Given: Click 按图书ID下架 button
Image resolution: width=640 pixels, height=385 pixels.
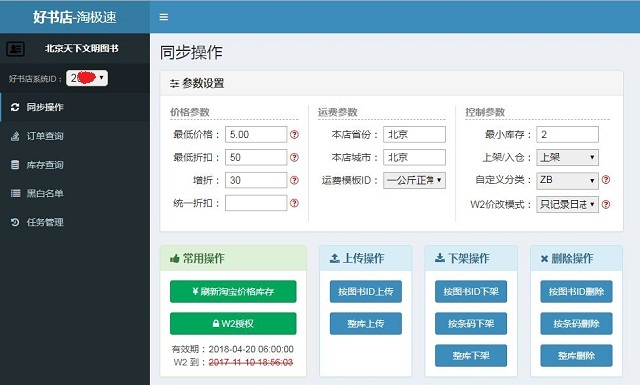Looking at the screenshot, I should (471, 292).
